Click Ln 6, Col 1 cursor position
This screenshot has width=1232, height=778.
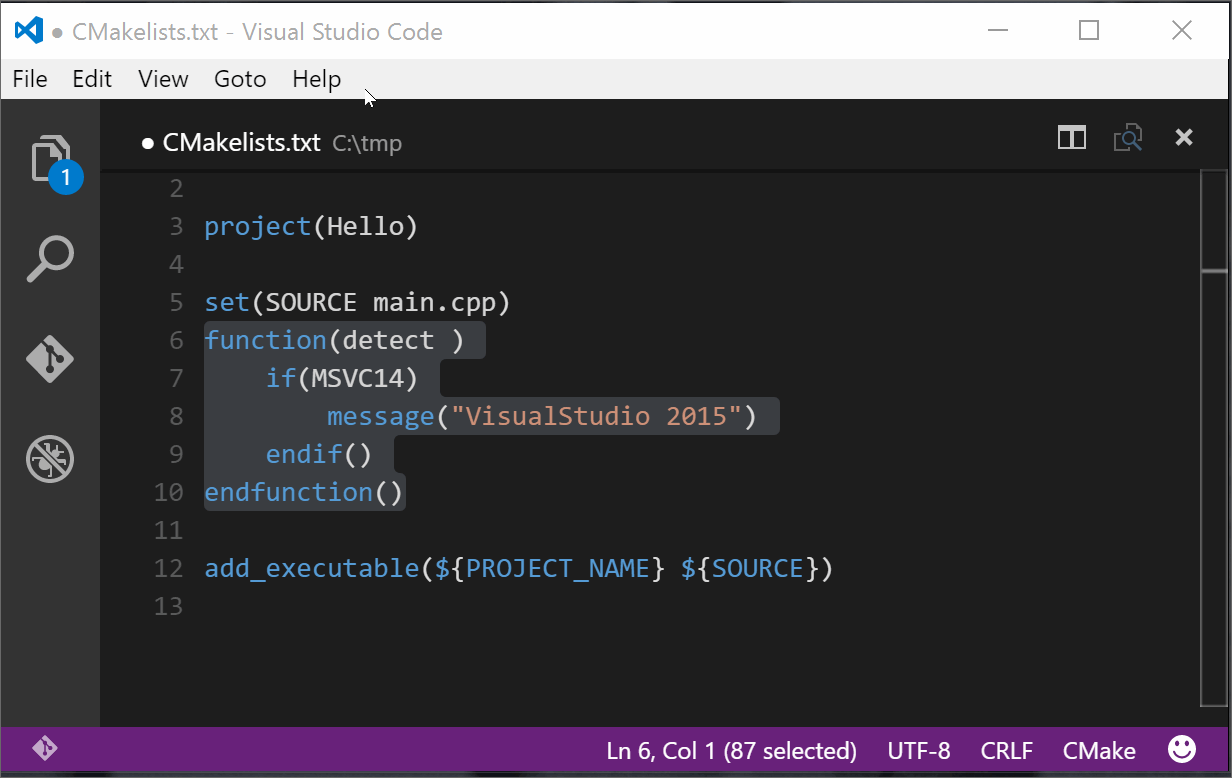click(x=731, y=750)
